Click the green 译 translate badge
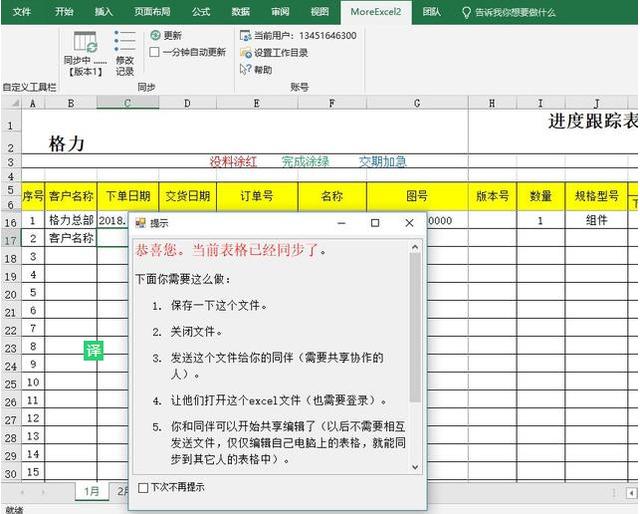Screen dimensions: 640x514 (x=93, y=351)
